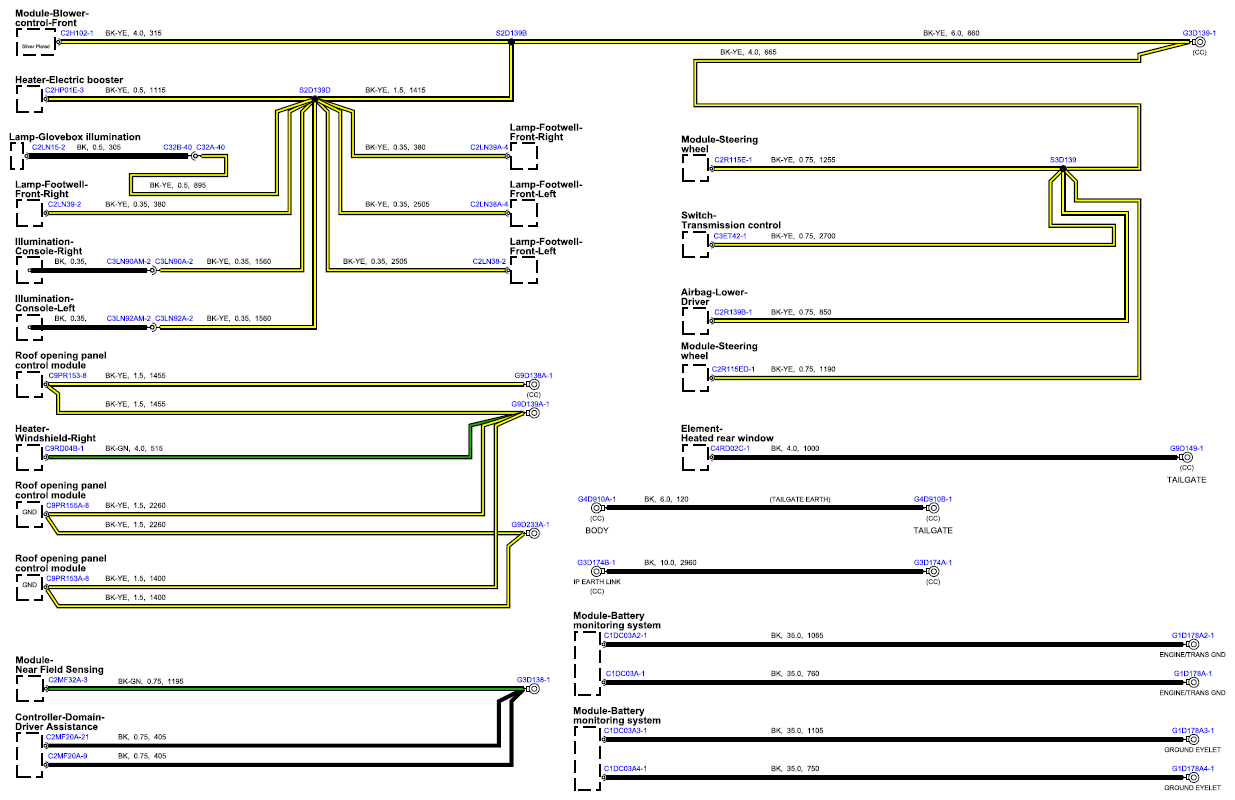Viewport: 1235px width, 800px height.
Task: Select splice link S2D139D
Action: (315, 90)
